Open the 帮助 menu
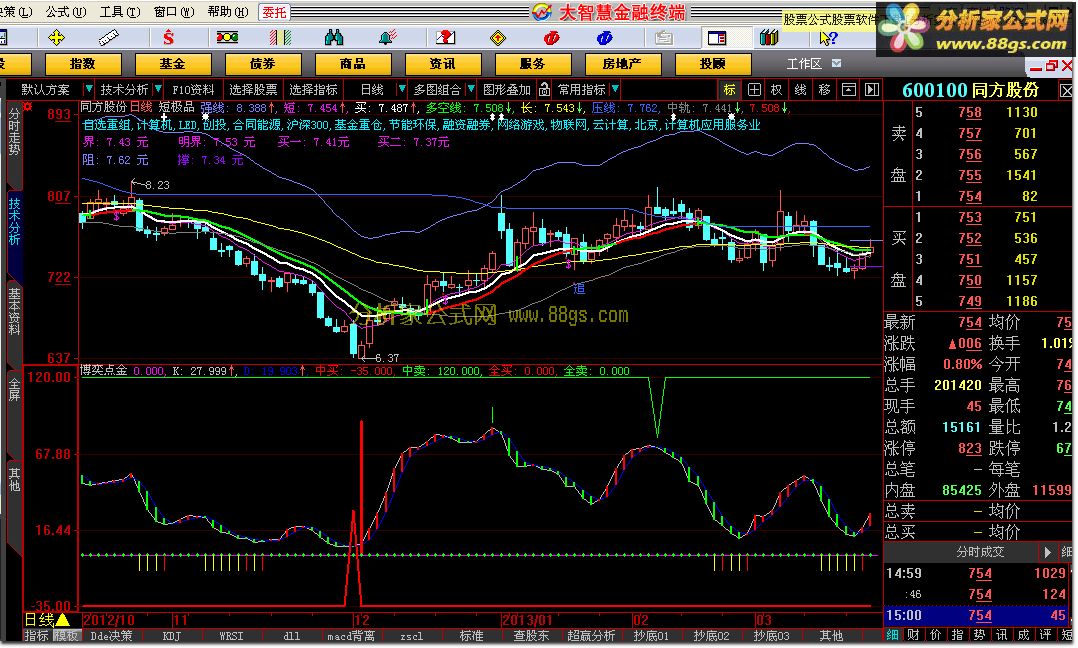The height and width of the screenshot is (648, 1078). (x=228, y=12)
